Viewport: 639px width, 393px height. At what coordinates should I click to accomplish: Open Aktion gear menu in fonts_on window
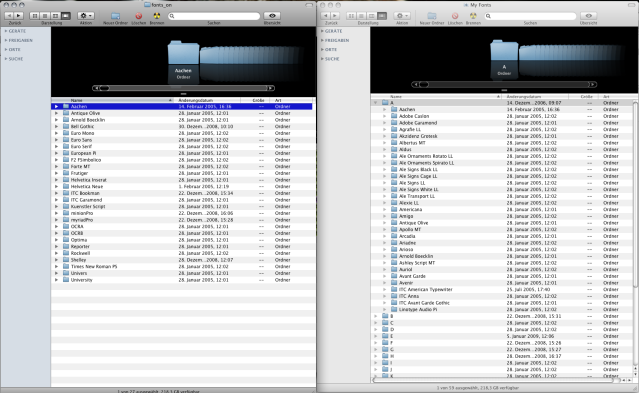point(86,15)
